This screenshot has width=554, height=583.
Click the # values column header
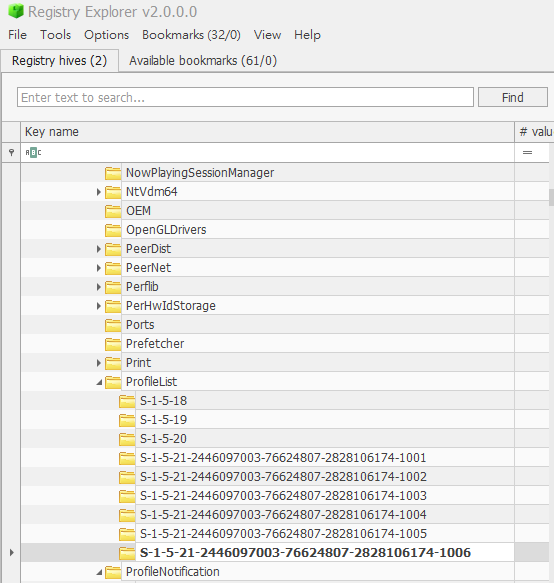pos(534,132)
